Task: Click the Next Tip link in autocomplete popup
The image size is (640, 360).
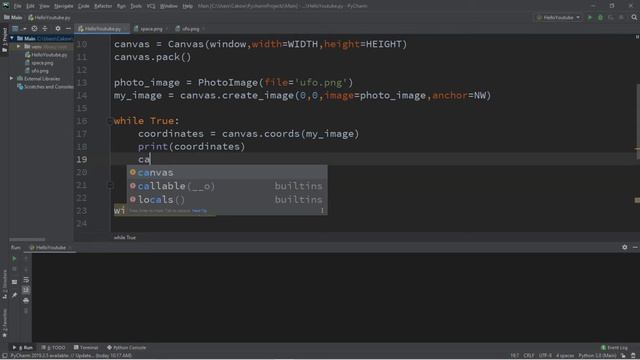Action: (x=200, y=211)
